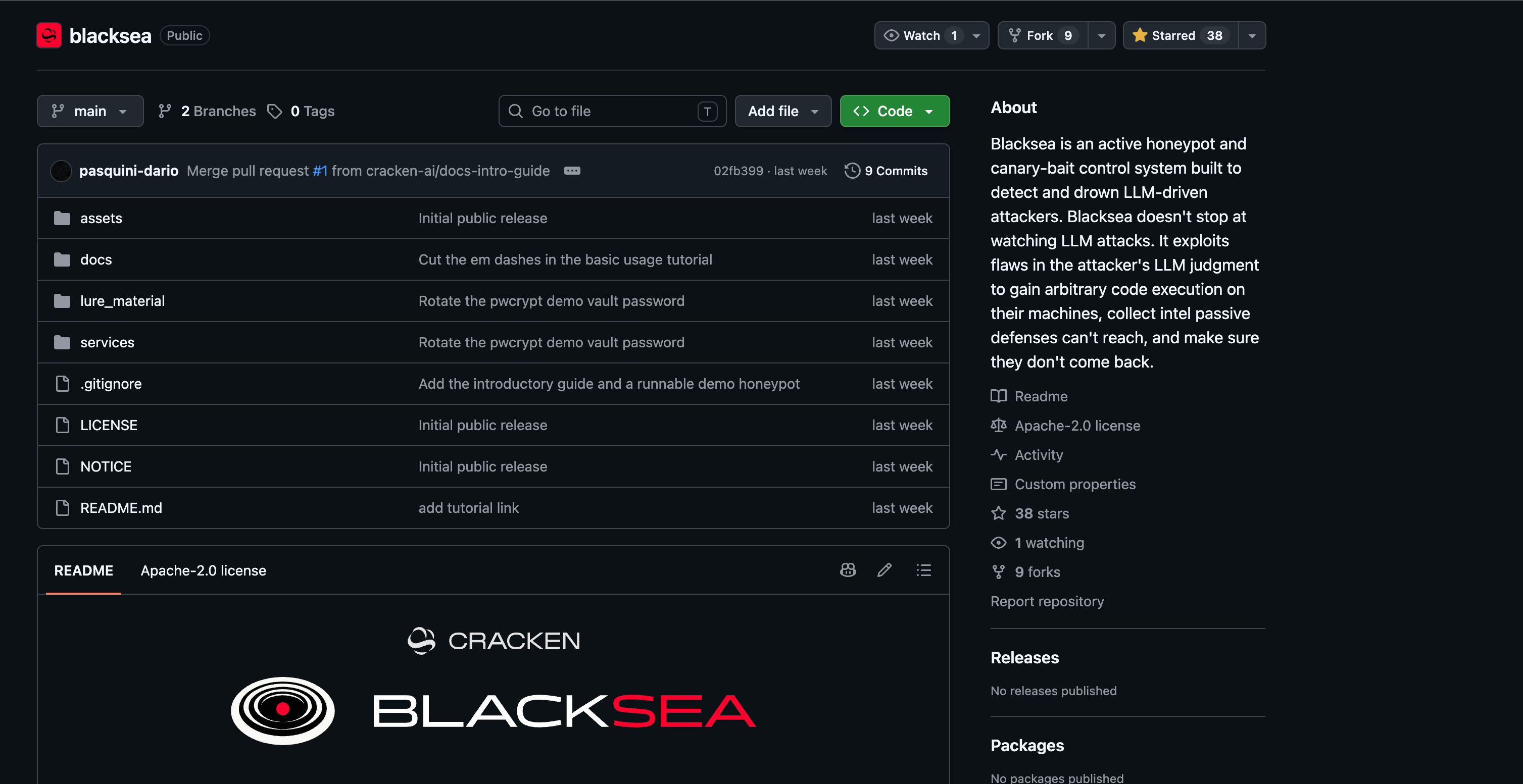The width and height of the screenshot is (1523, 784).
Task: Click the LICENSE file icon
Action: tap(62, 425)
